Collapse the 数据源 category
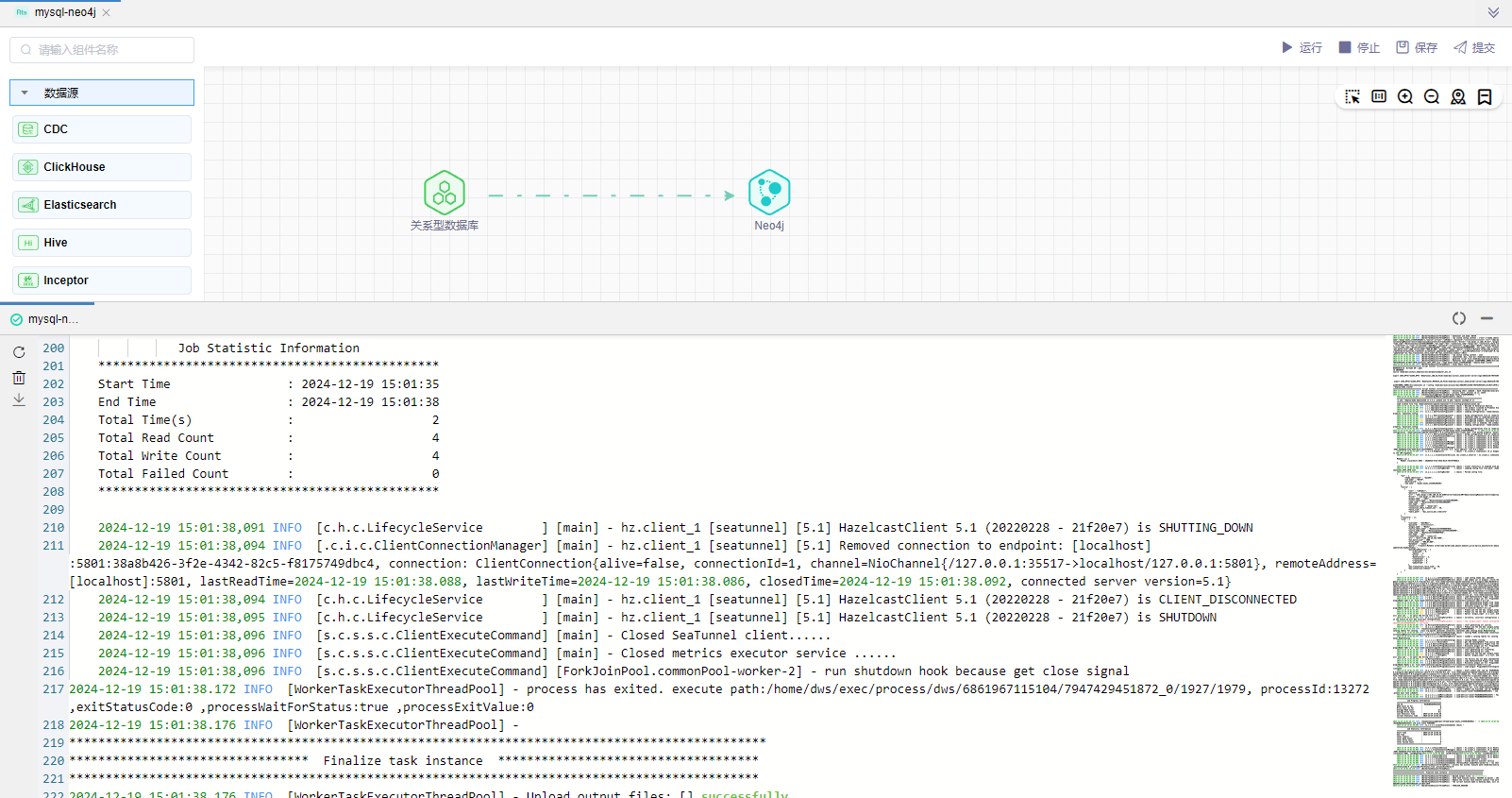This screenshot has height=798, width=1512. pyautogui.click(x=25, y=93)
